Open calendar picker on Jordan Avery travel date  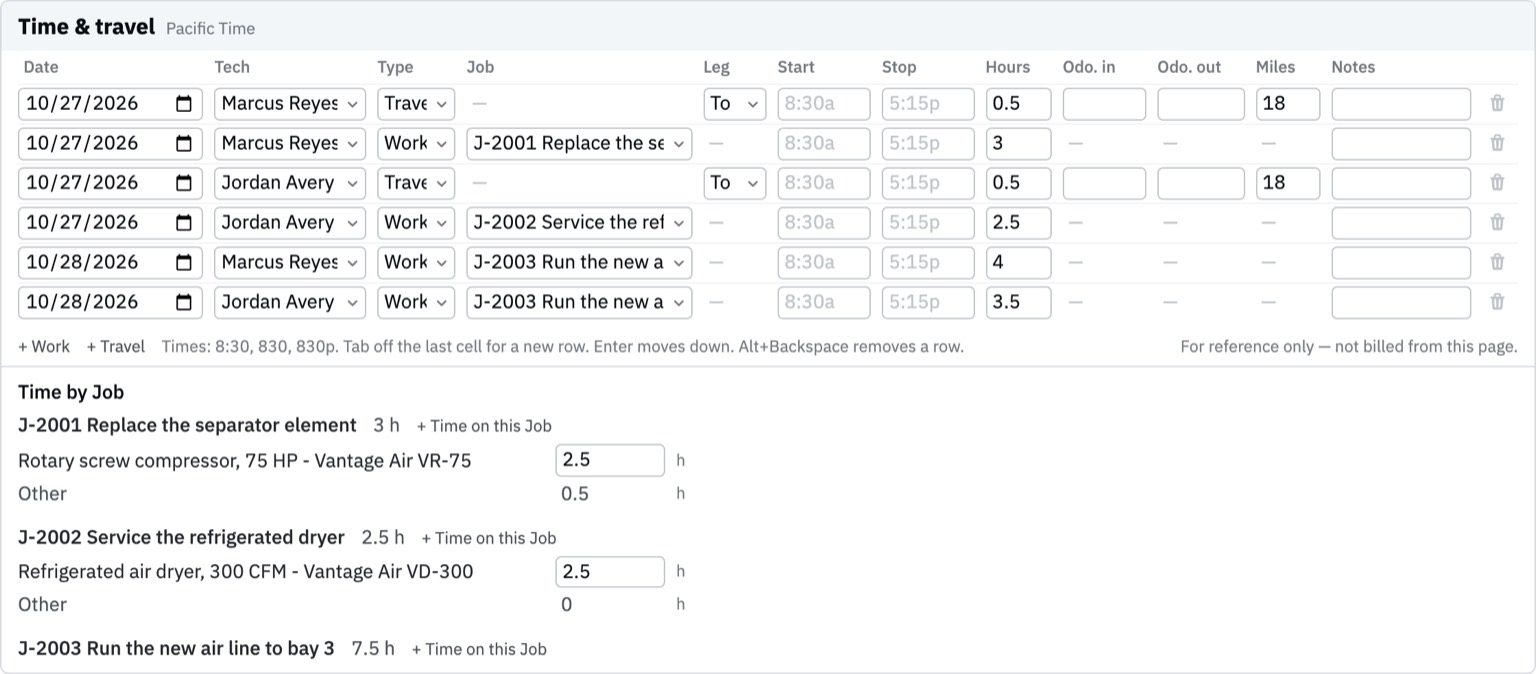pyautogui.click(x=184, y=183)
